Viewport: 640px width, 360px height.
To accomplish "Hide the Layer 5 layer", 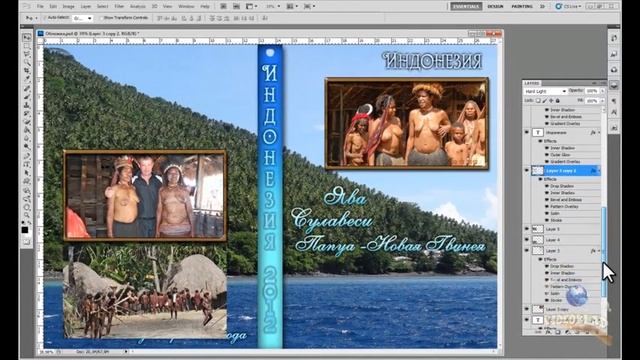I will coord(527,229).
